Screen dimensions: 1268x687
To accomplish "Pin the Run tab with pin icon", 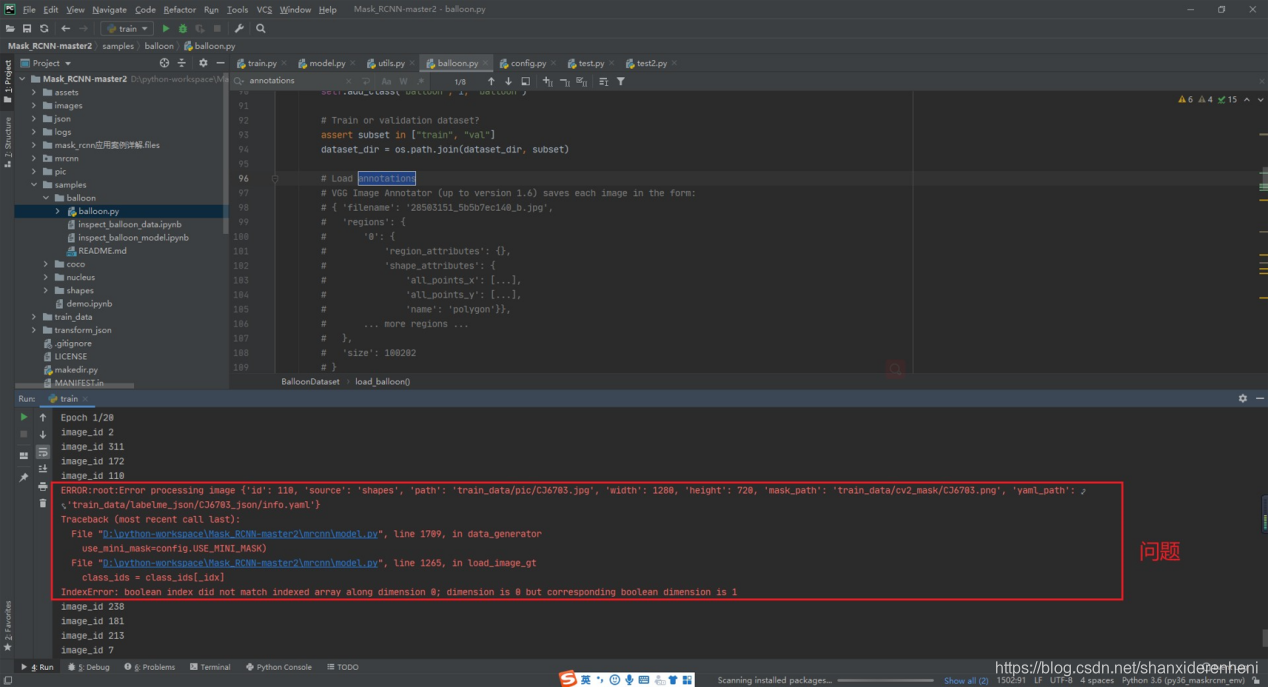I will (x=24, y=477).
